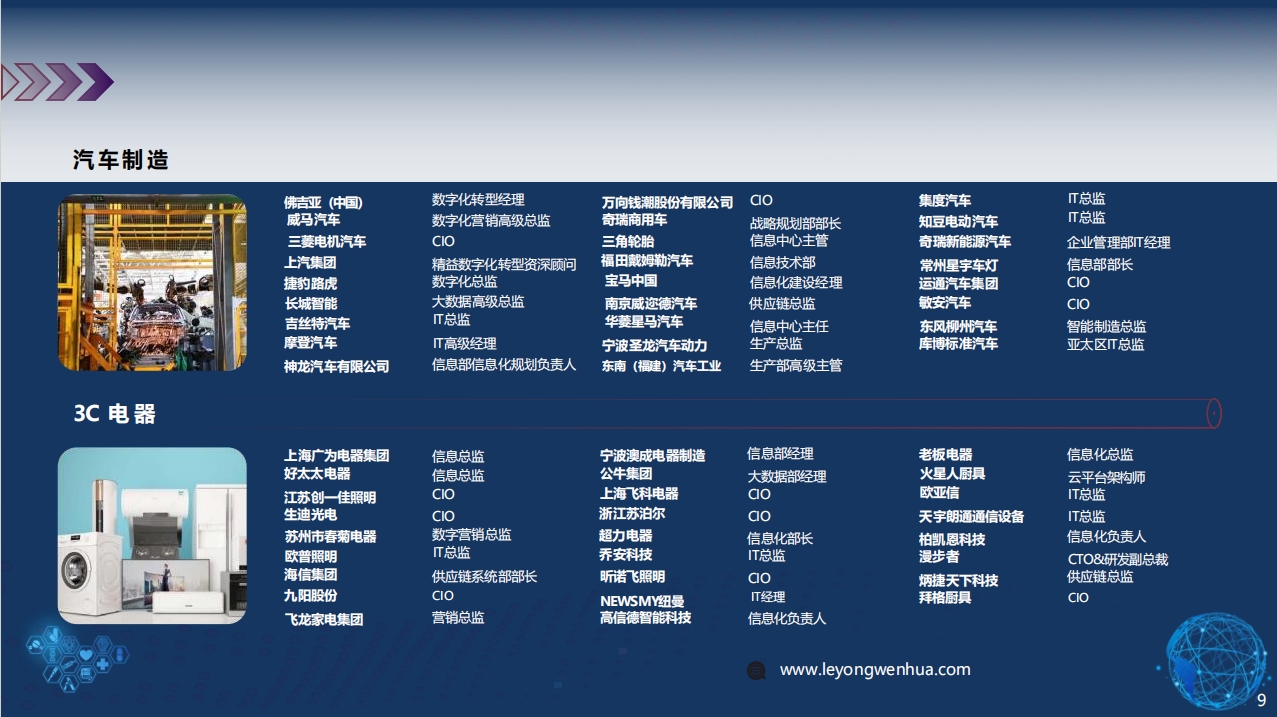Select 智能制造总监 title

tap(1106, 327)
